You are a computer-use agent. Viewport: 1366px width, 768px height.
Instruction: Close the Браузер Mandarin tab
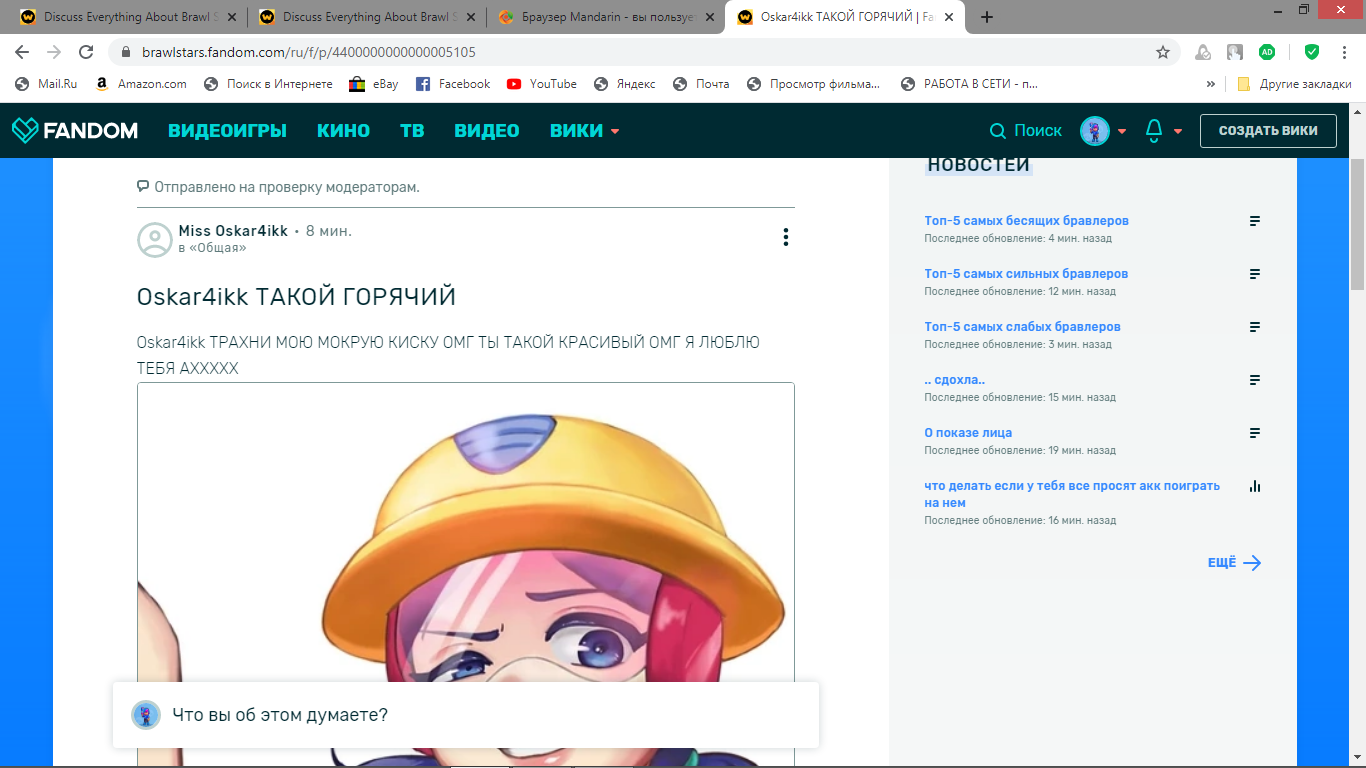point(709,17)
